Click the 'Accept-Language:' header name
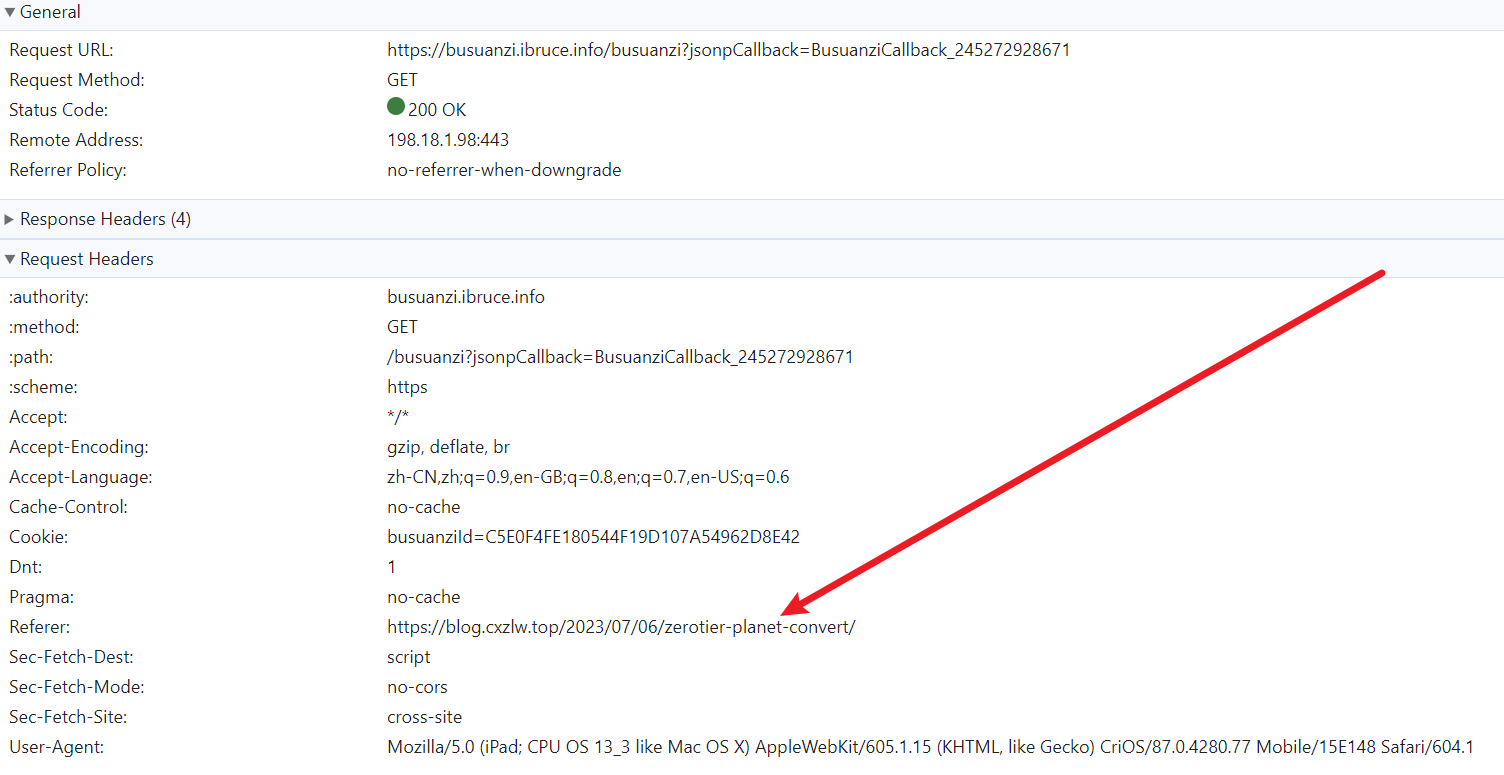Screen dimensions: 1504x775 pos(81,477)
